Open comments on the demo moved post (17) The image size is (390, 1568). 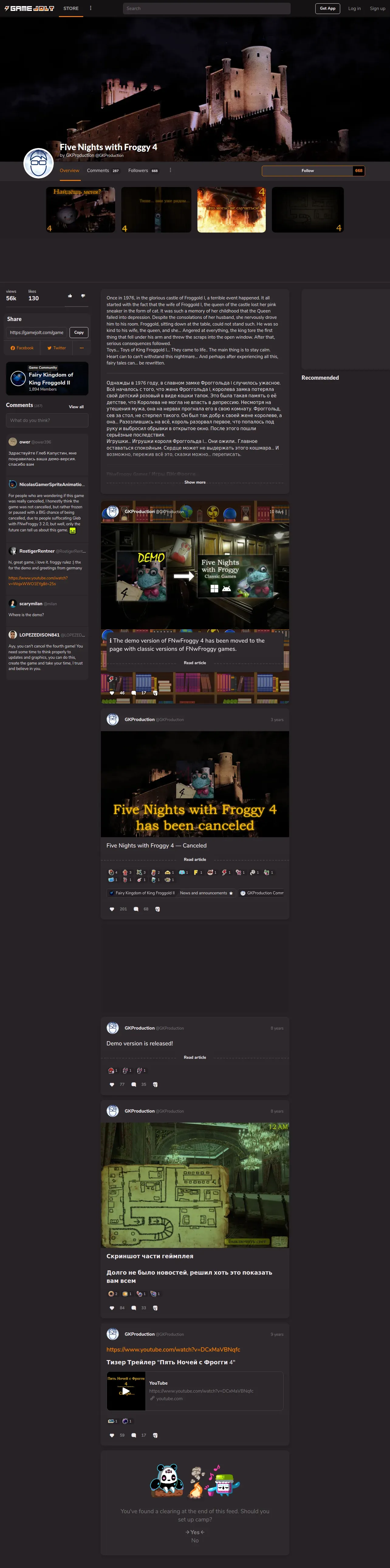tap(134, 693)
